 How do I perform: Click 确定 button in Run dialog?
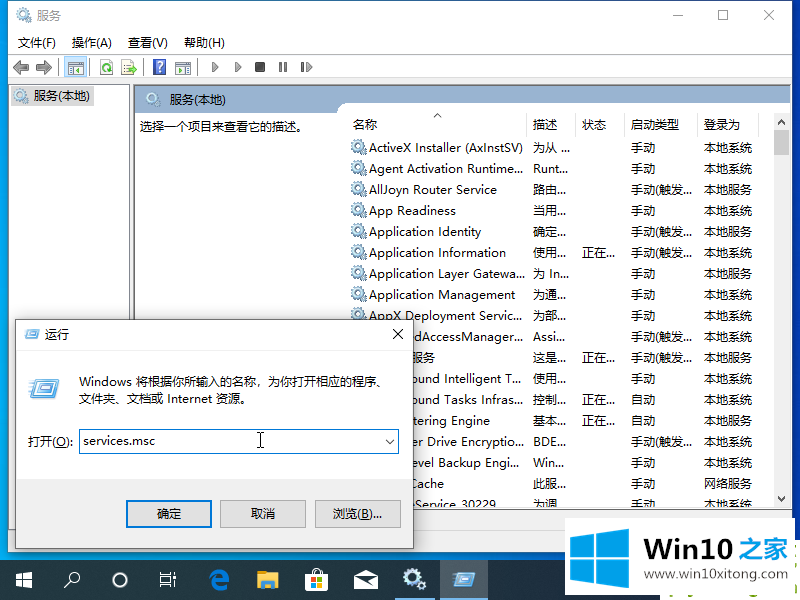(169, 514)
